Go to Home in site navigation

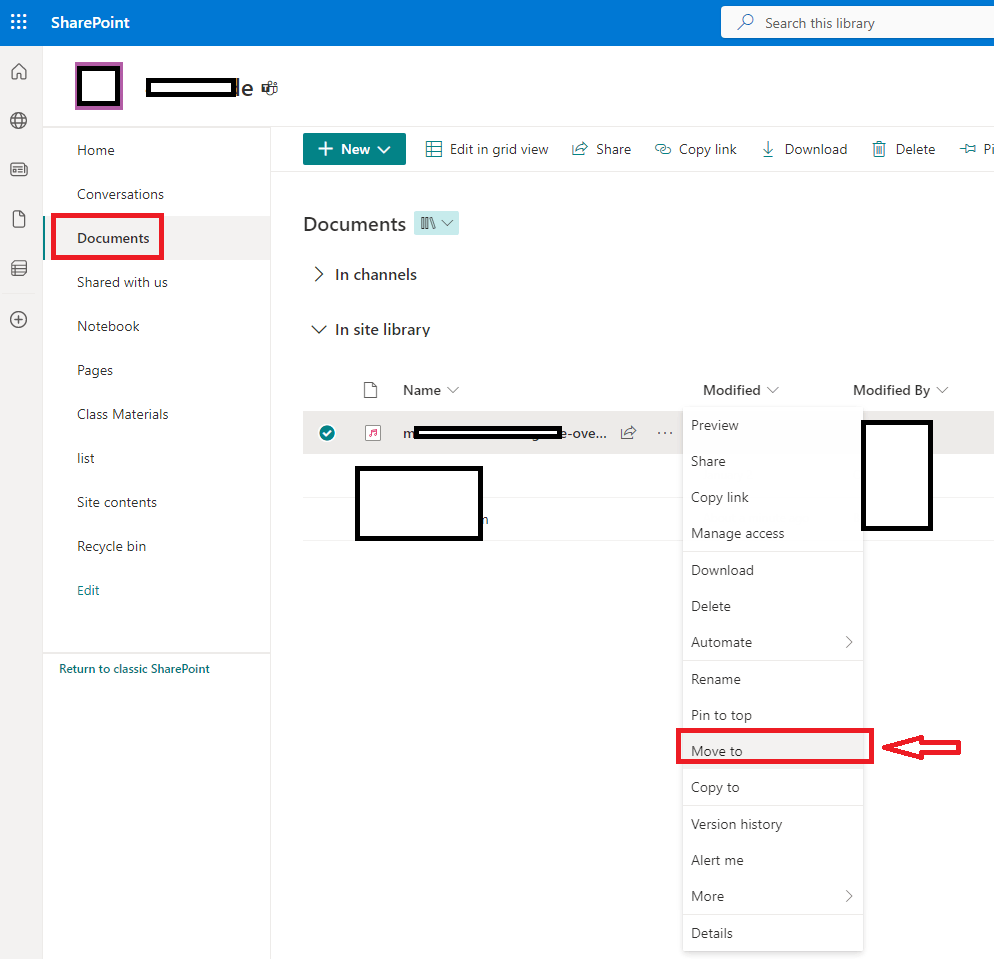click(x=96, y=150)
